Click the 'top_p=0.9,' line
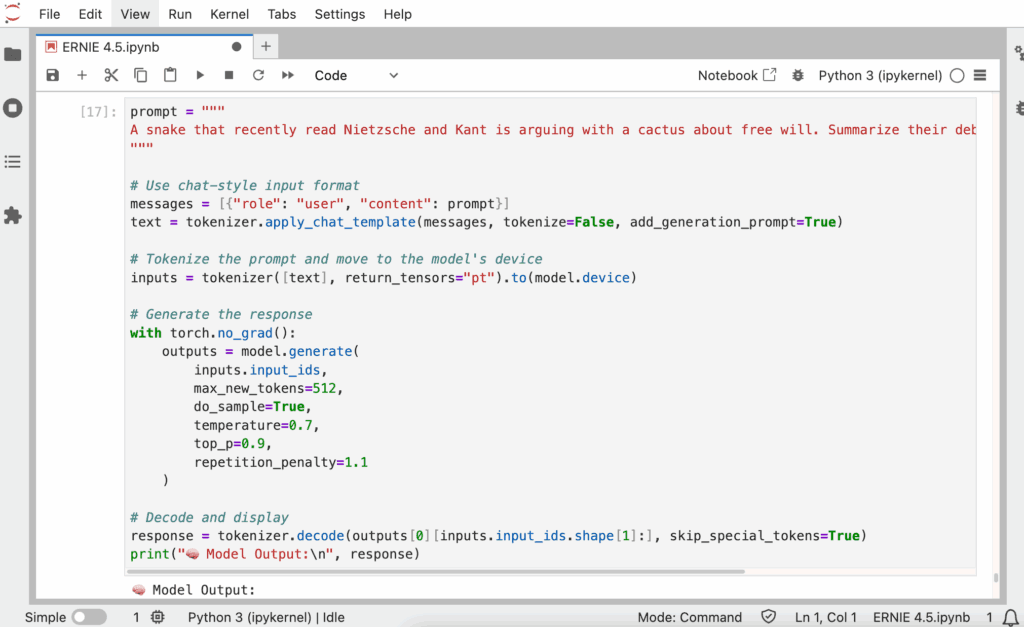Image resolution: width=1024 pixels, height=627 pixels. pos(232,443)
